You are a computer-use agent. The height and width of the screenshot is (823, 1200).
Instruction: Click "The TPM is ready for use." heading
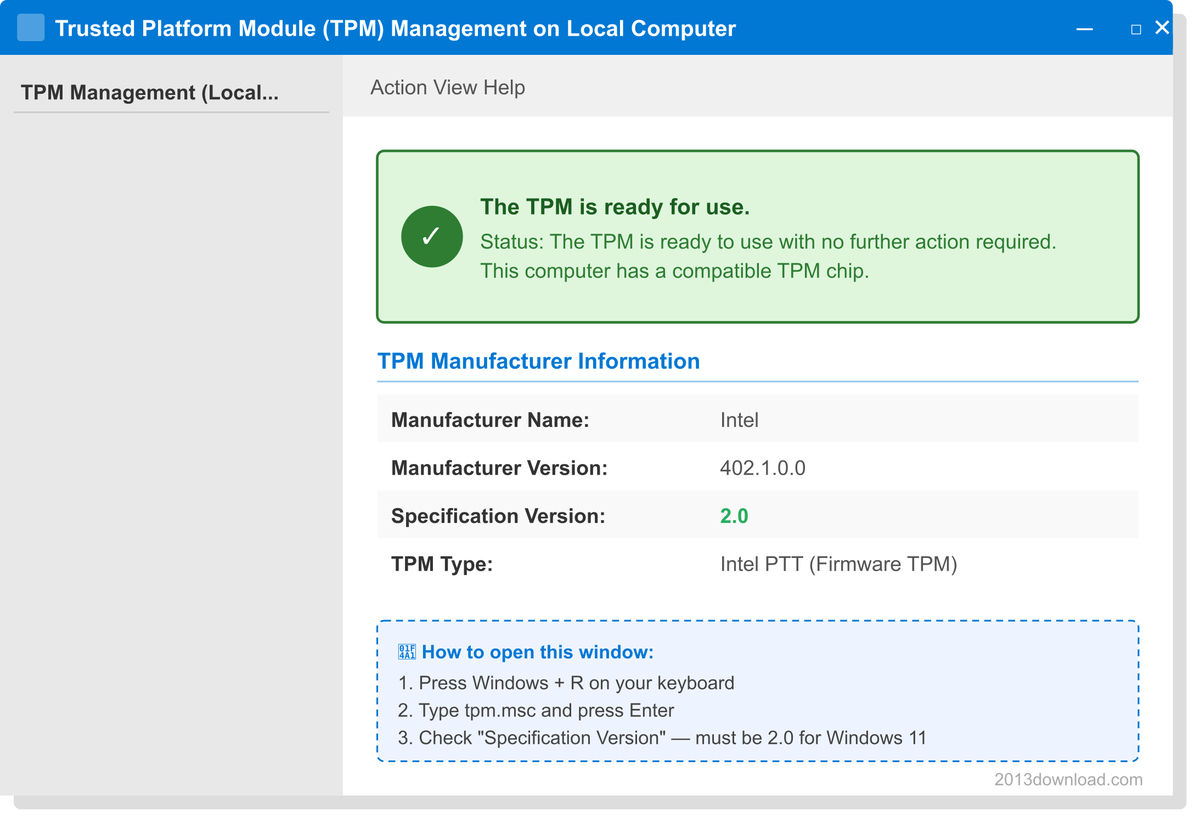coord(614,207)
